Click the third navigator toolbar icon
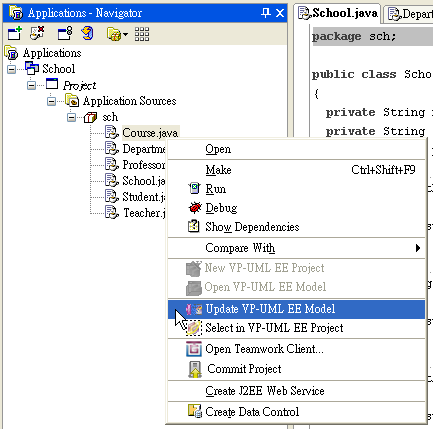Viewport: 433px width, 429px height. [x=65, y=34]
